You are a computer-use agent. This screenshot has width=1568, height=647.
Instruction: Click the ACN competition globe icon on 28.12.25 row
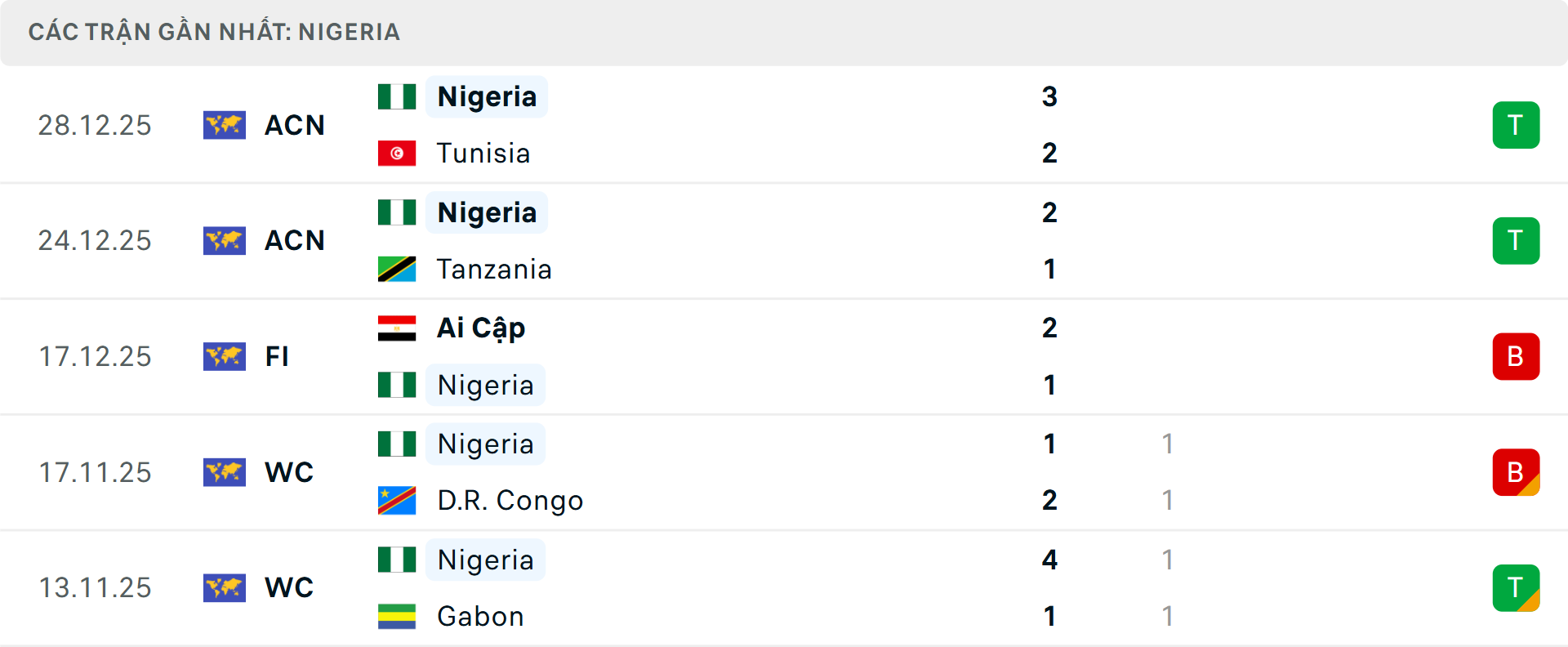point(225,125)
